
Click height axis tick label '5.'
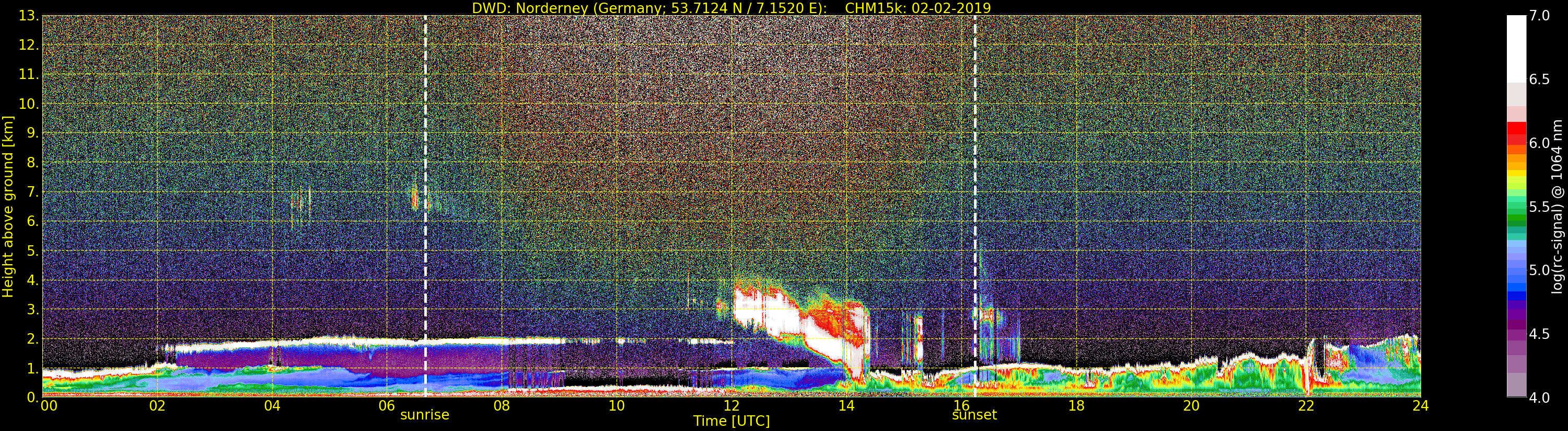[33, 251]
